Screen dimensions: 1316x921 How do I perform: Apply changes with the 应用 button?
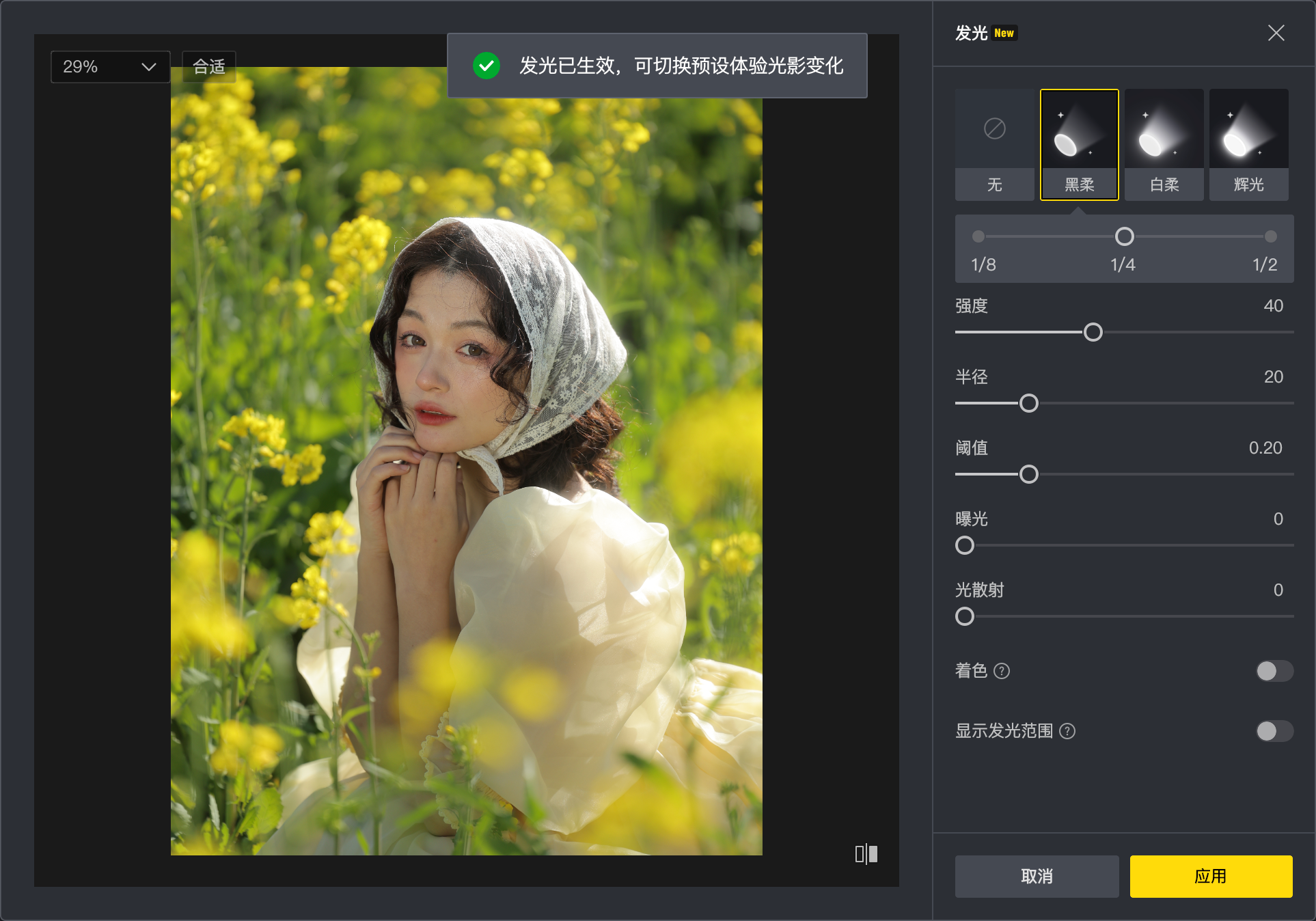point(1210,877)
